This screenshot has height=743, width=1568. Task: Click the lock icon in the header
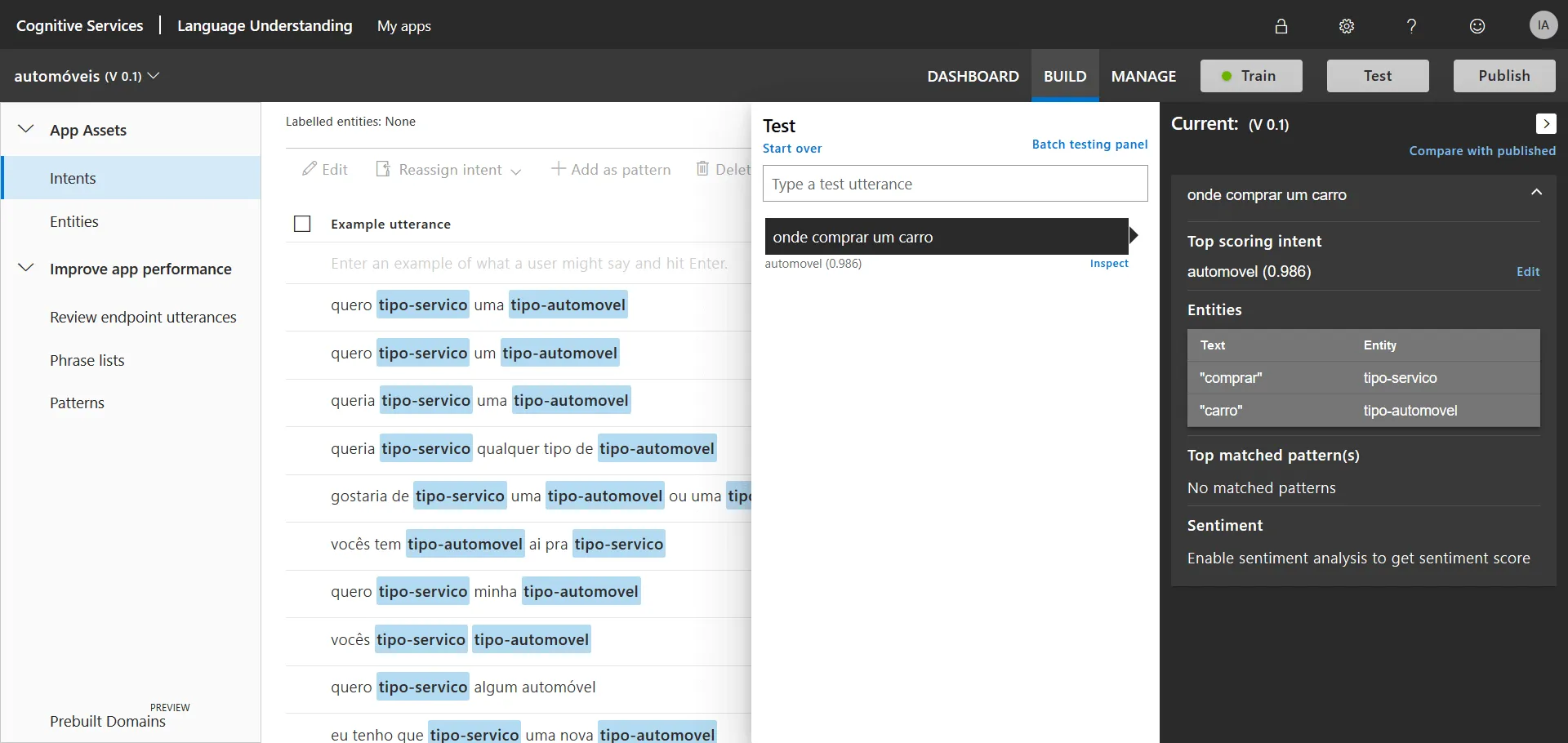(1281, 26)
